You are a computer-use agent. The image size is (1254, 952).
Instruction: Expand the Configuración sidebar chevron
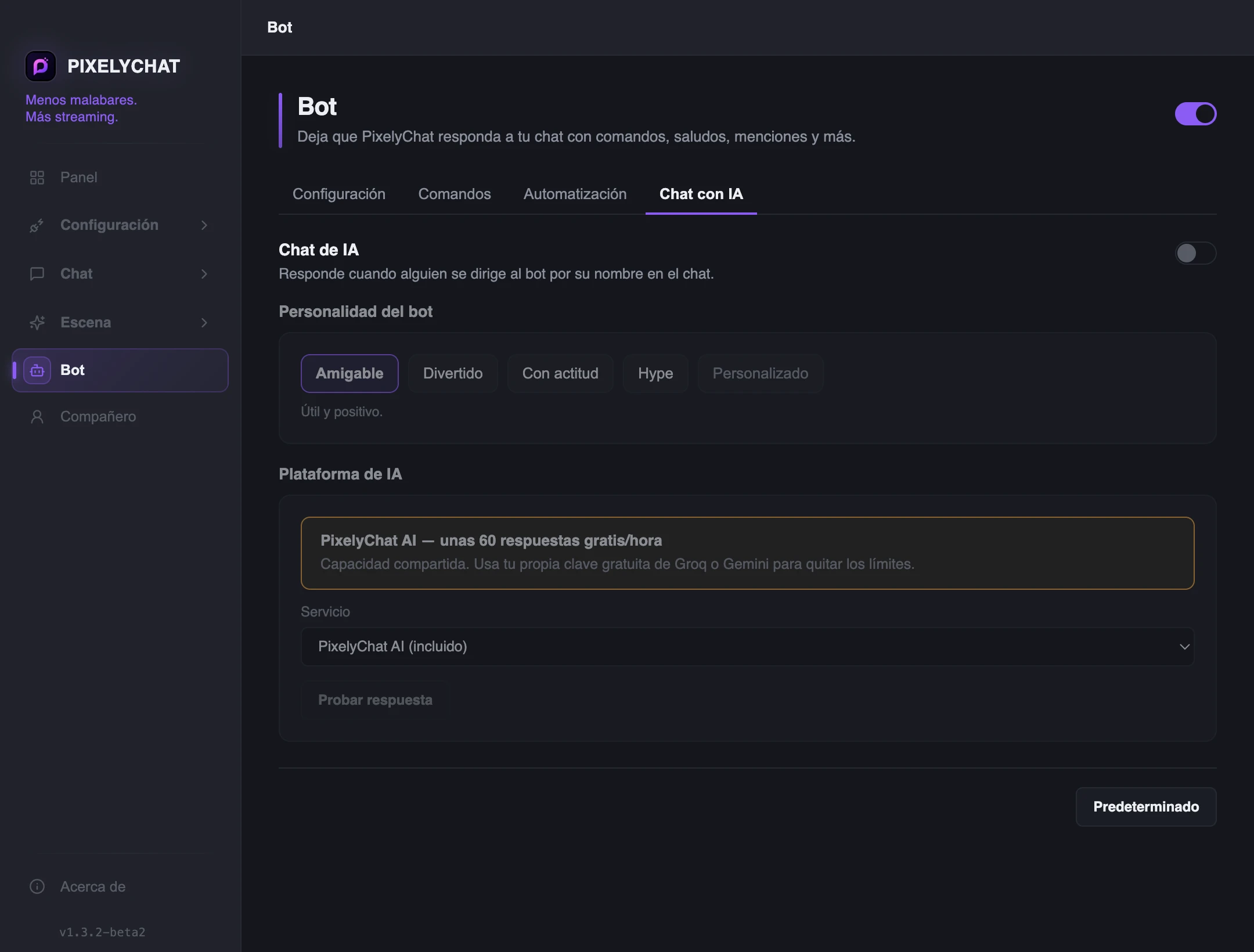[x=204, y=225]
